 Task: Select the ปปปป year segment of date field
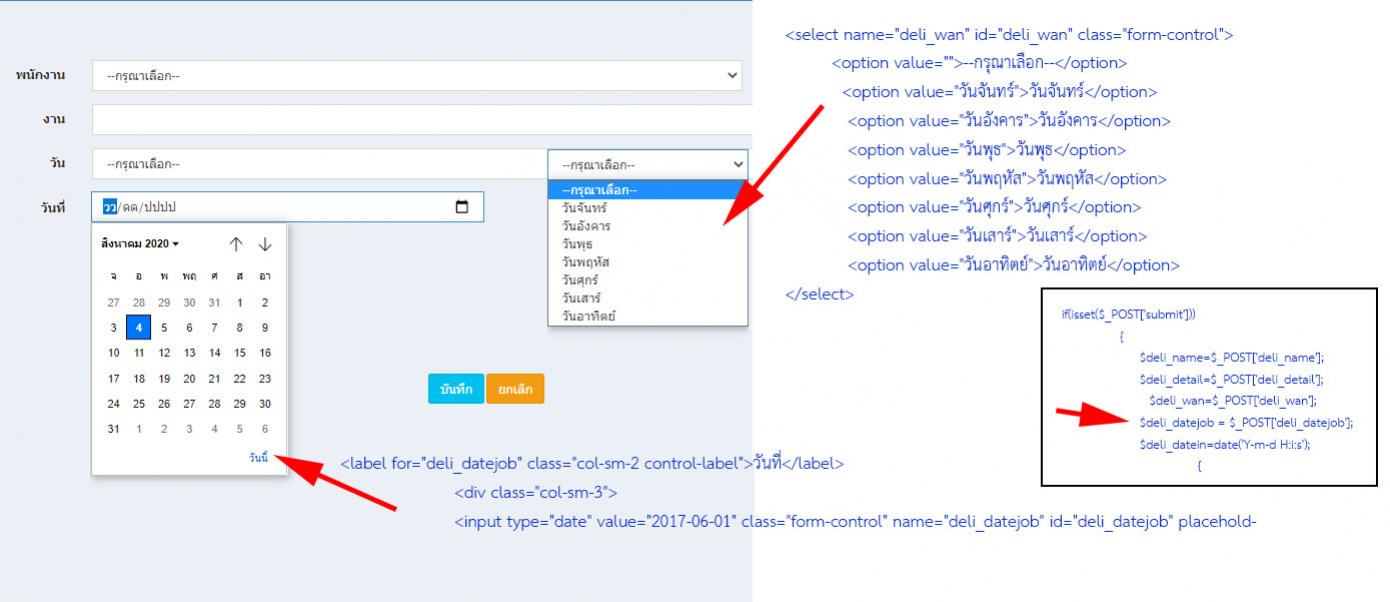coord(160,207)
